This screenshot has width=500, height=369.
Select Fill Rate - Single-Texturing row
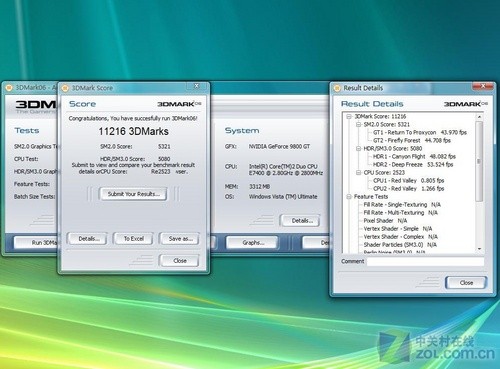[402, 204]
